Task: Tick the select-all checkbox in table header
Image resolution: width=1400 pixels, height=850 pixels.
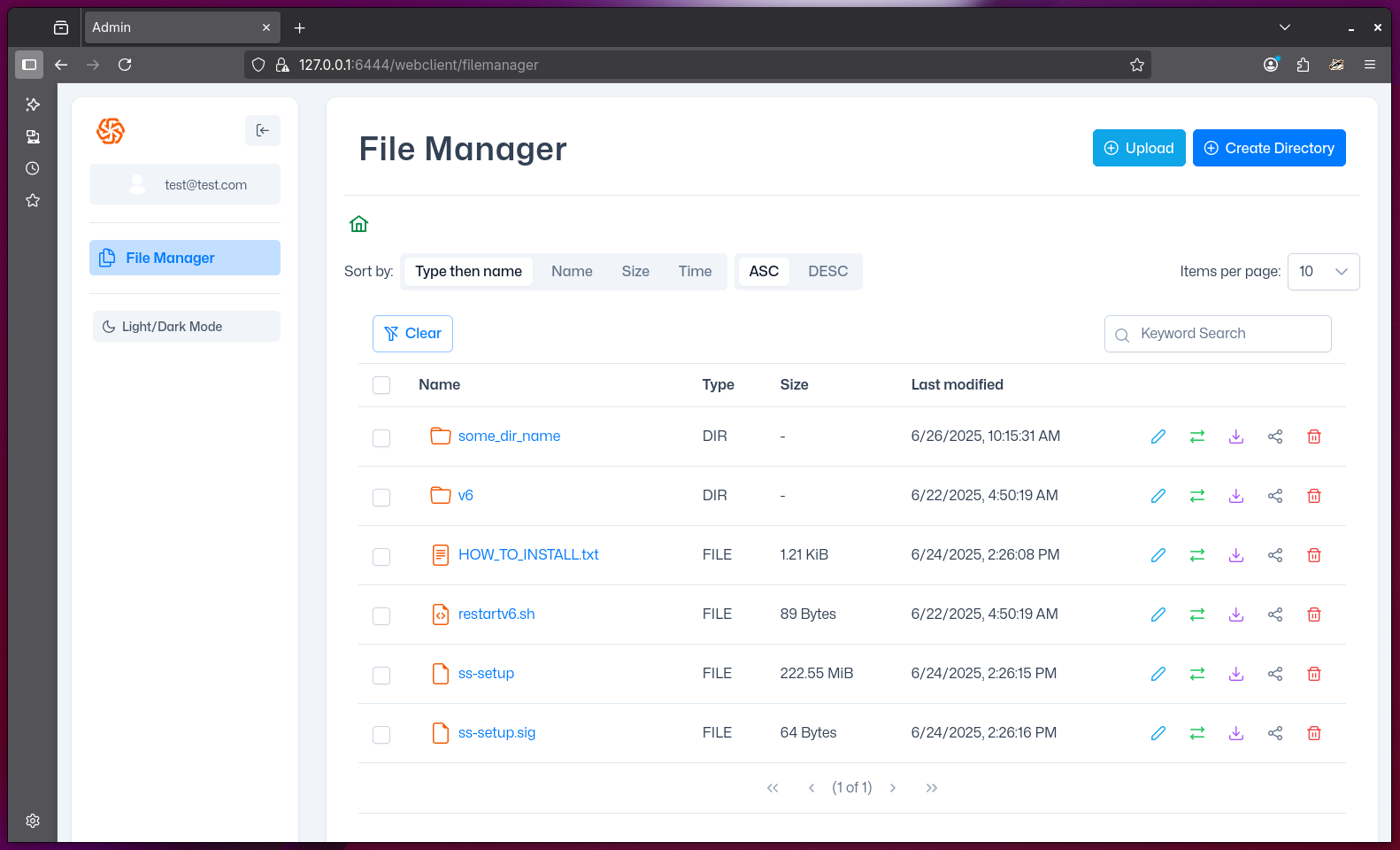Action: click(381, 385)
